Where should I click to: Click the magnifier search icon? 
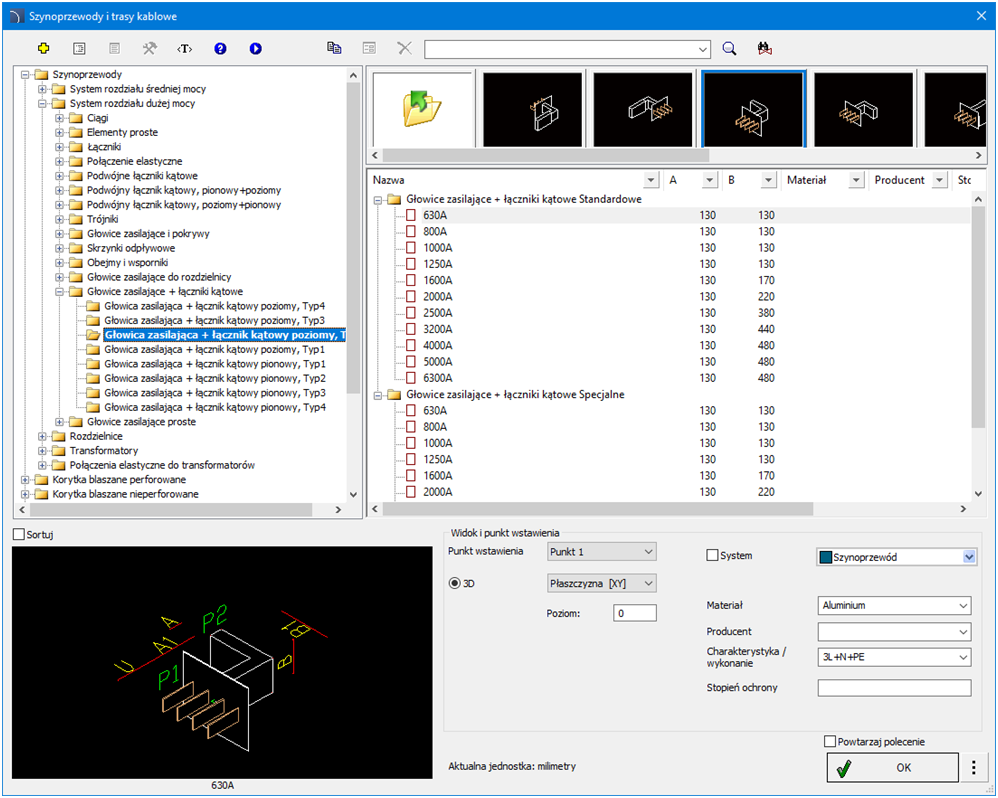[x=729, y=48]
